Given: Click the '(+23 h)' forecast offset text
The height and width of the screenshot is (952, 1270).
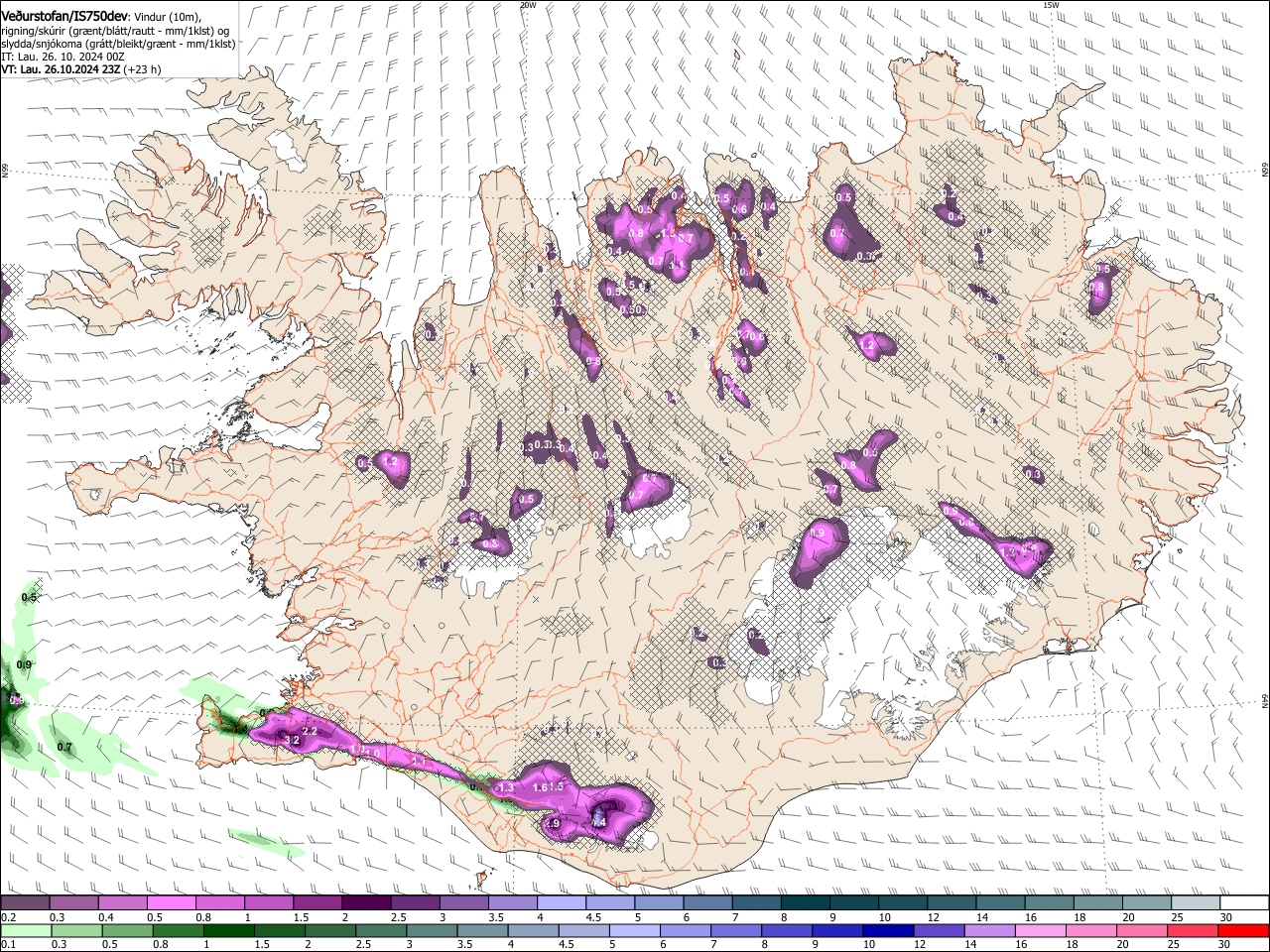Looking at the screenshot, I should click(x=143, y=70).
